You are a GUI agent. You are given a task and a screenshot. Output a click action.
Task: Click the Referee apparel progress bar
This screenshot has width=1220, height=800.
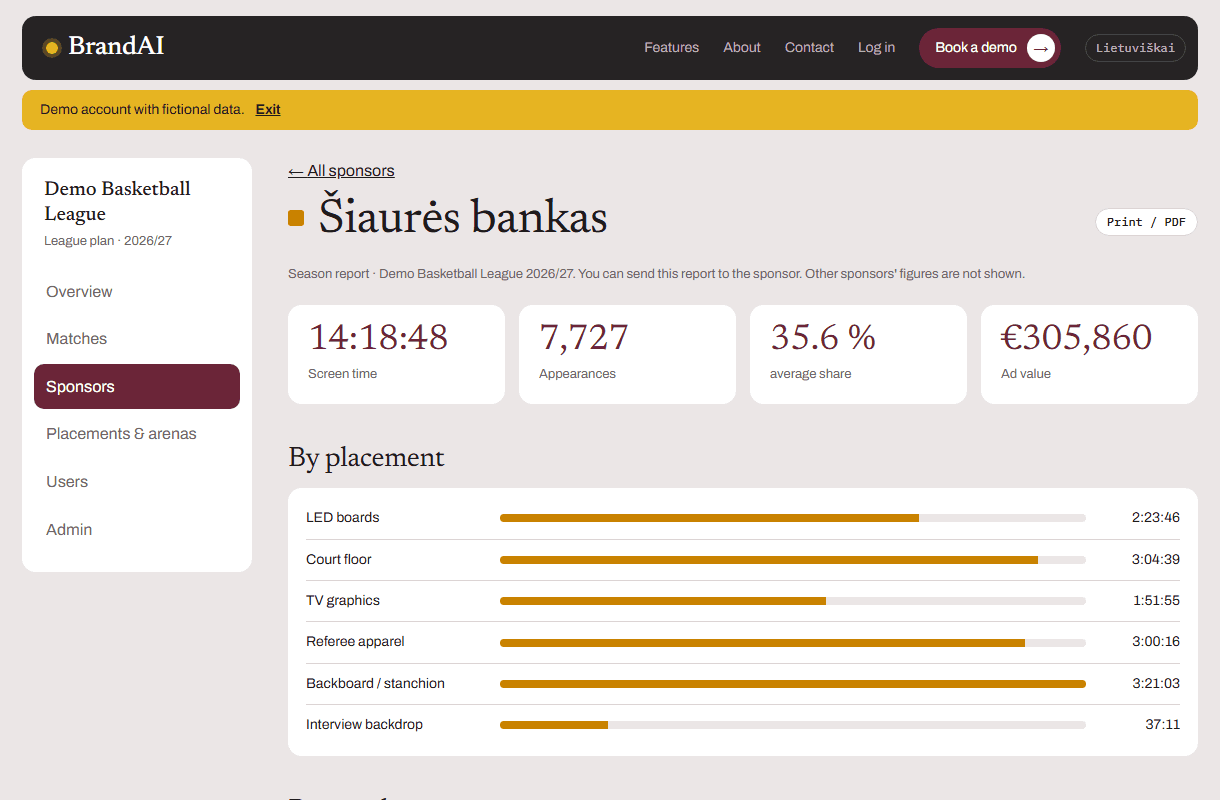(793, 642)
